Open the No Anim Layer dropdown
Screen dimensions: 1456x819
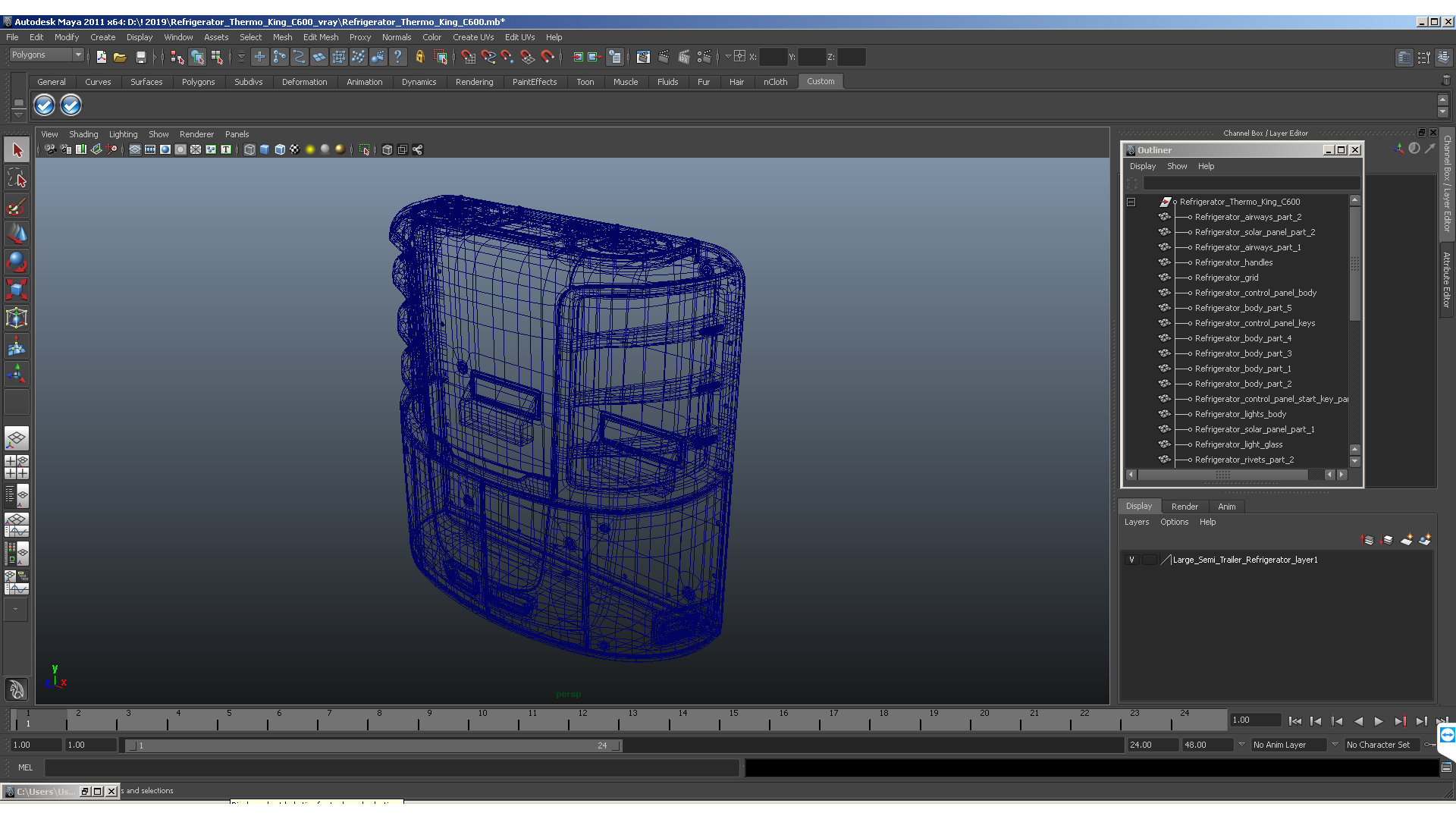(1289, 745)
